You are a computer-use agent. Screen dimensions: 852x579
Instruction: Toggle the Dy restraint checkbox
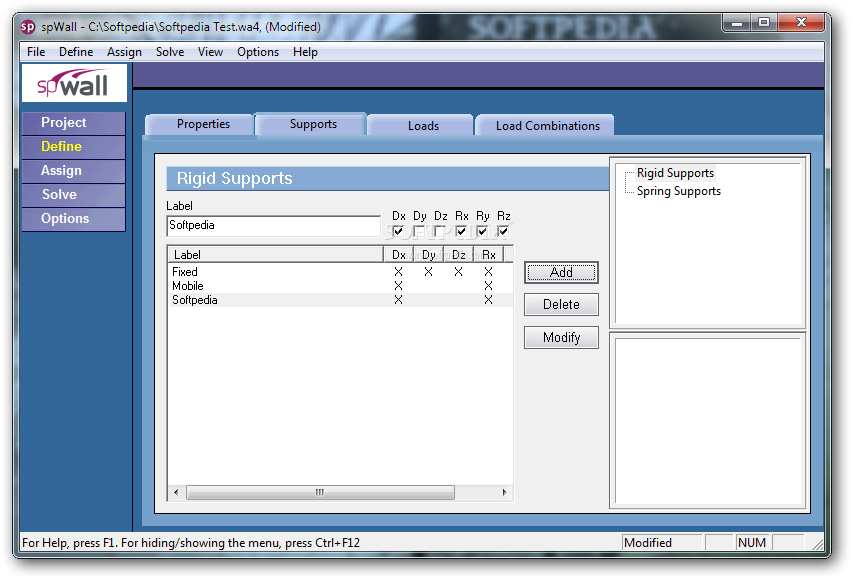(419, 231)
